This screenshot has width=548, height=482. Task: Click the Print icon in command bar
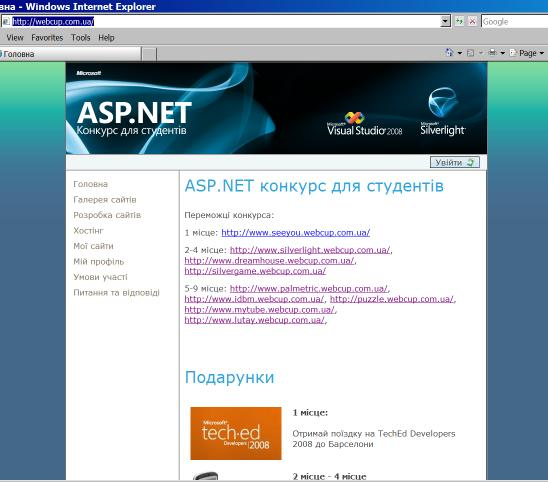point(492,53)
